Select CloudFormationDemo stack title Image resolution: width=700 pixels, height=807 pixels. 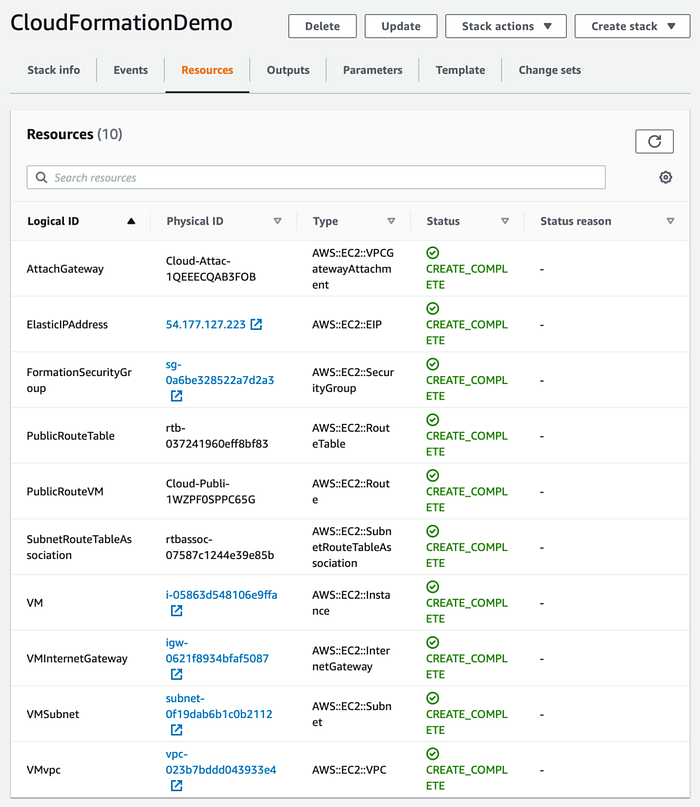point(121,23)
